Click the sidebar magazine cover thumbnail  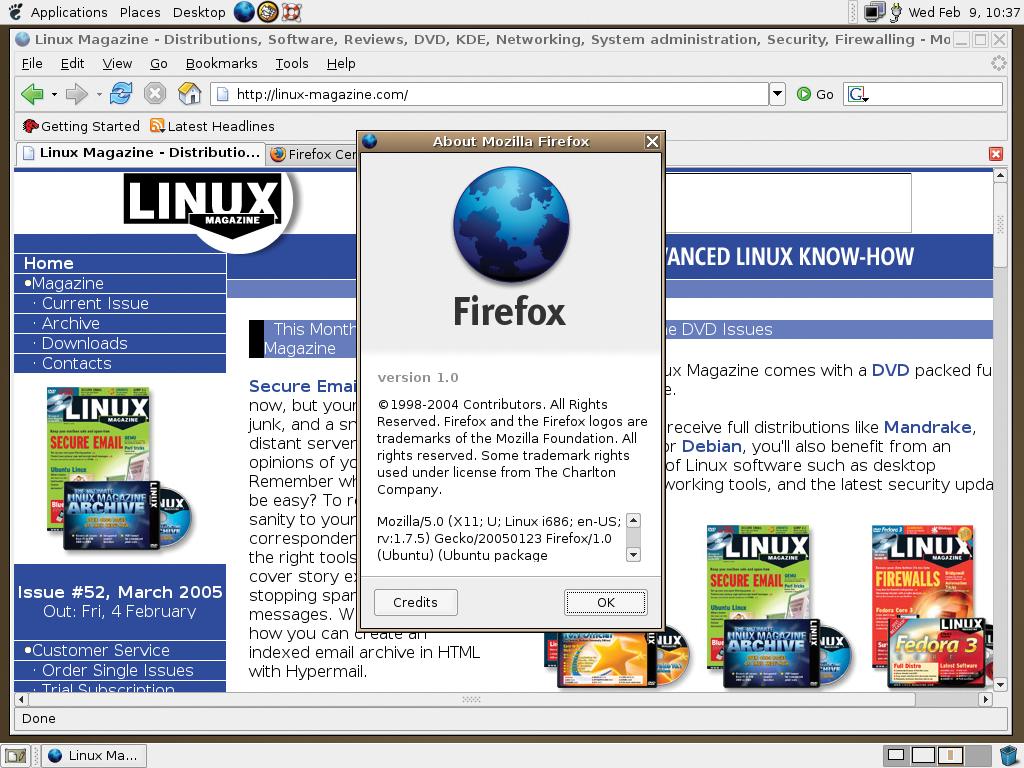click(x=120, y=468)
